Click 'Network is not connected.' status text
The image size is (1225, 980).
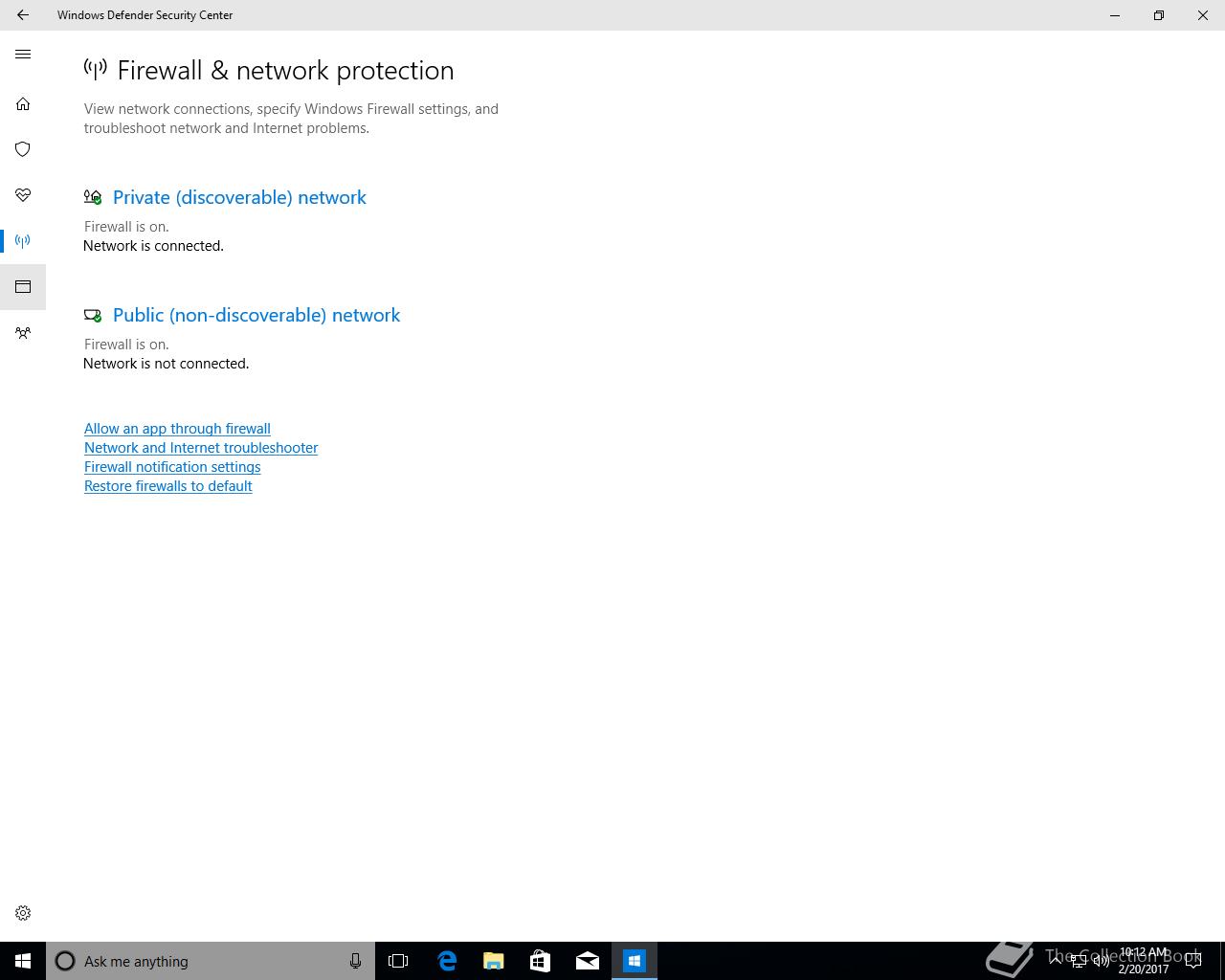[167, 364]
